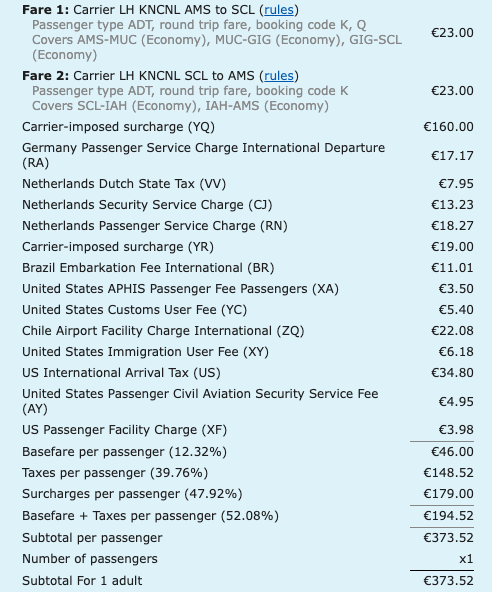The image size is (492, 592).
Task: Click Basefare per passenger (12.32%) label
Action: click(x=124, y=452)
